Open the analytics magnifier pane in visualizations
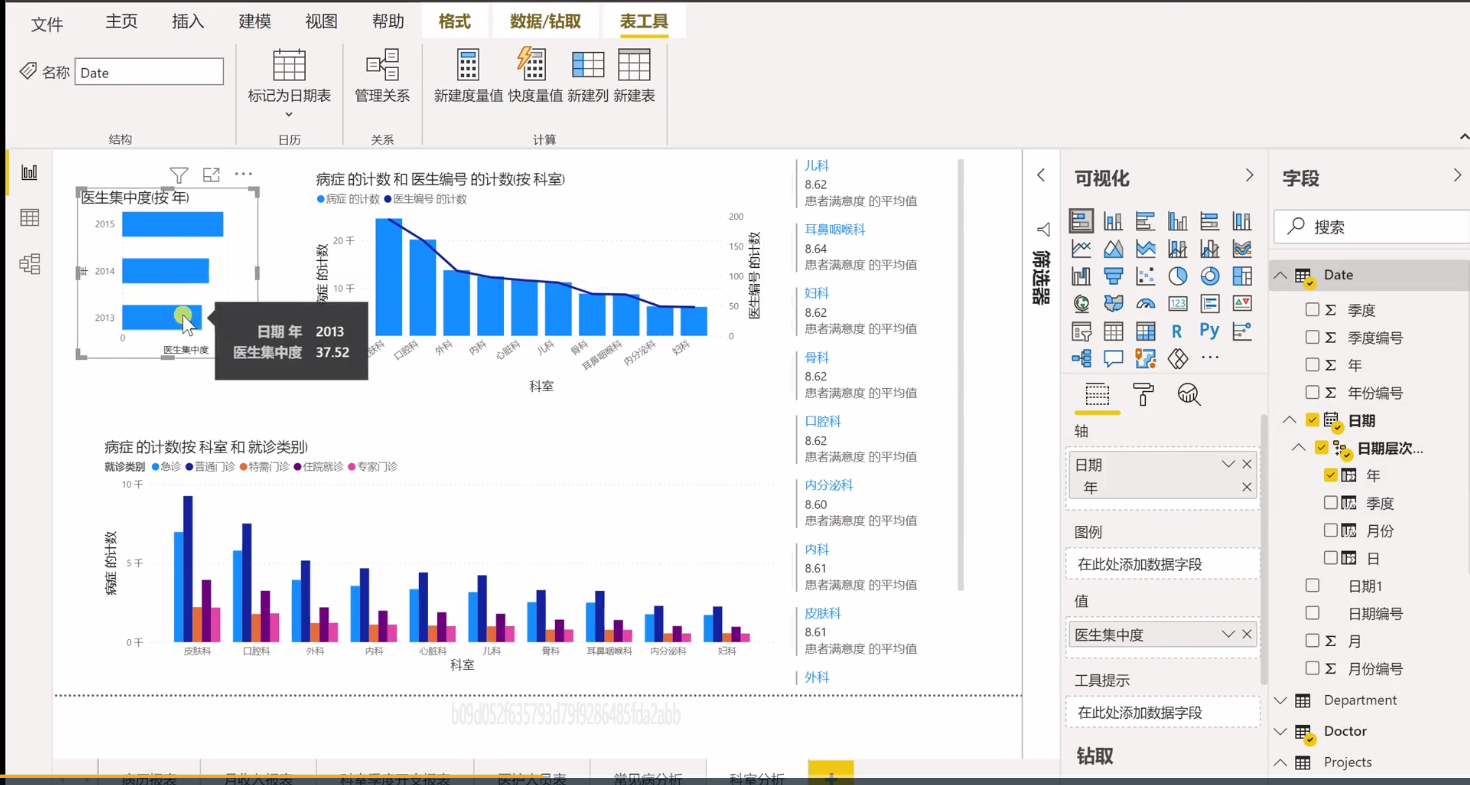Viewport: 1470px width, 785px height. pyautogui.click(x=1188, y=395)
